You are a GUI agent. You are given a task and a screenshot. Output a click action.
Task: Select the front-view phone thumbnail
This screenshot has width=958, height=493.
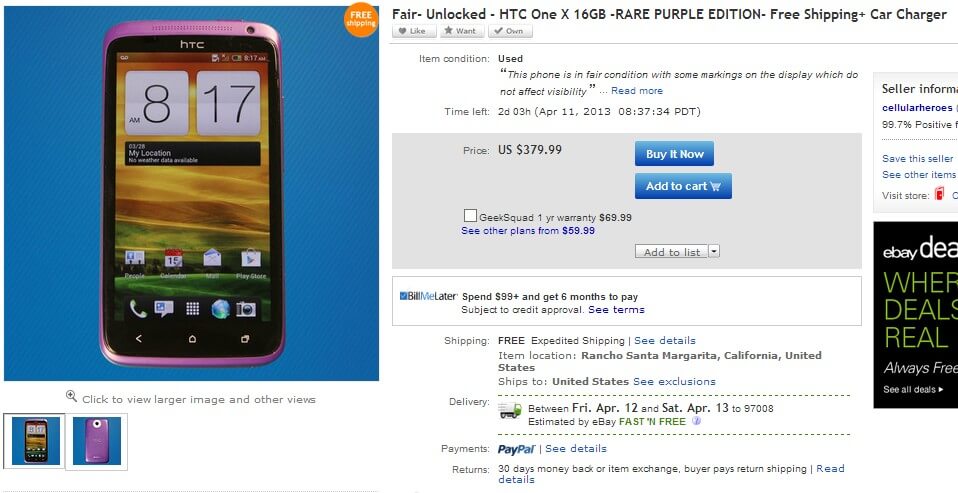tap(35, 440)
